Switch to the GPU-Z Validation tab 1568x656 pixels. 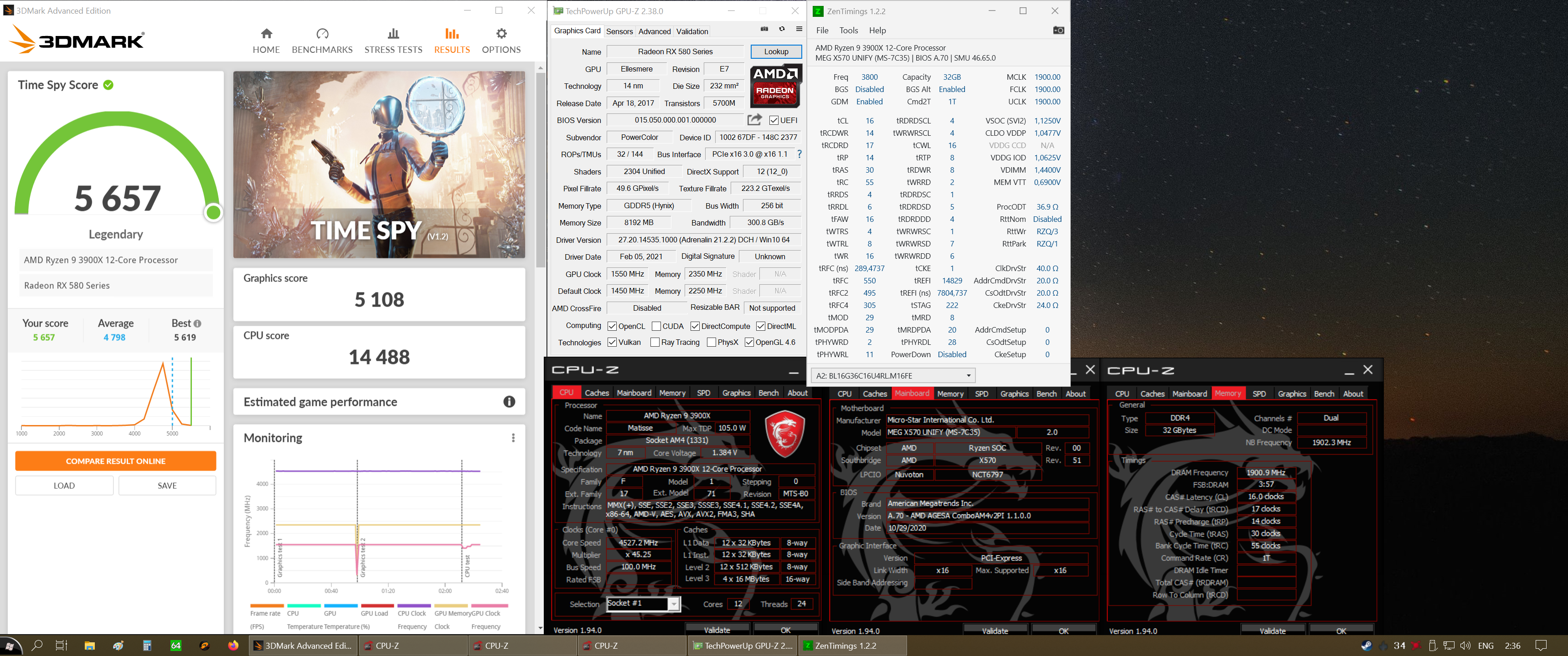pos(692,31)
